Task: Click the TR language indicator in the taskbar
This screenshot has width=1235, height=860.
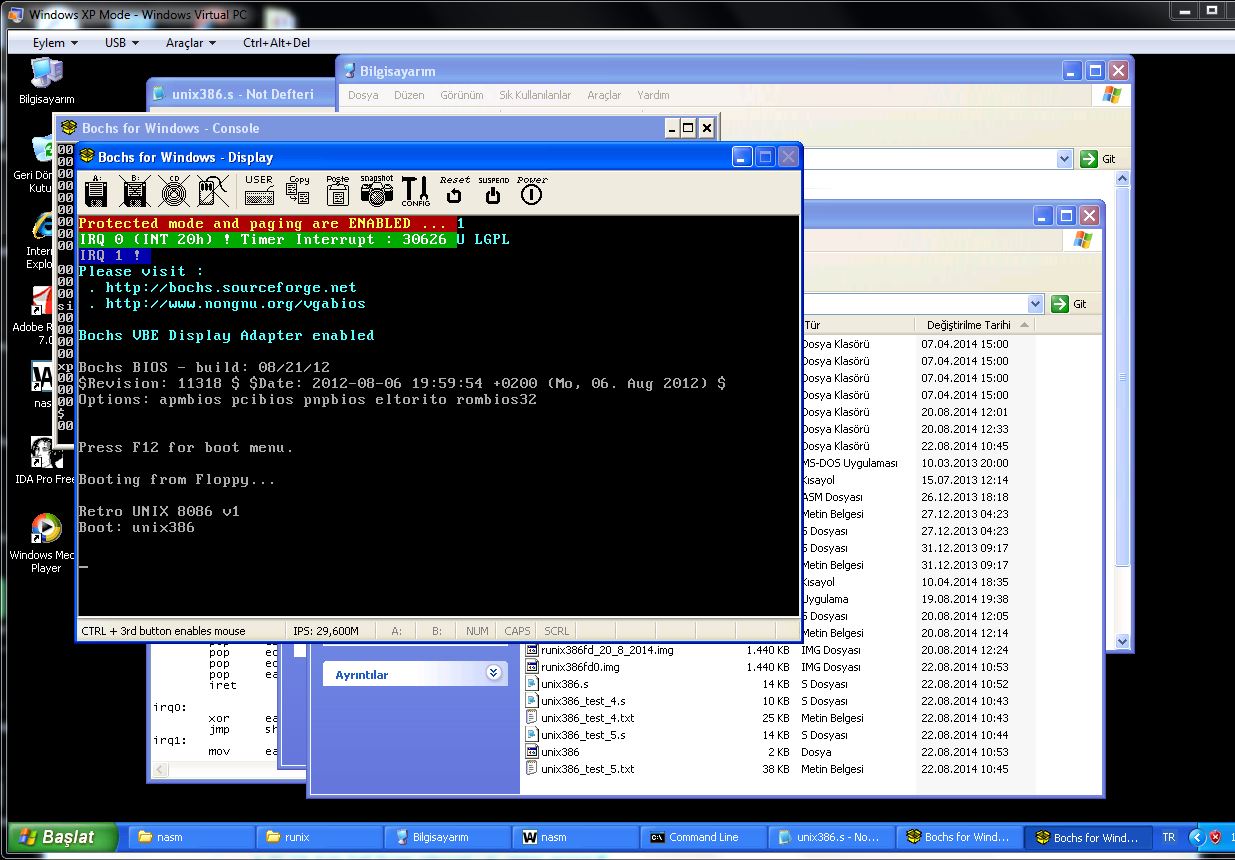Action: [1168, 837]
